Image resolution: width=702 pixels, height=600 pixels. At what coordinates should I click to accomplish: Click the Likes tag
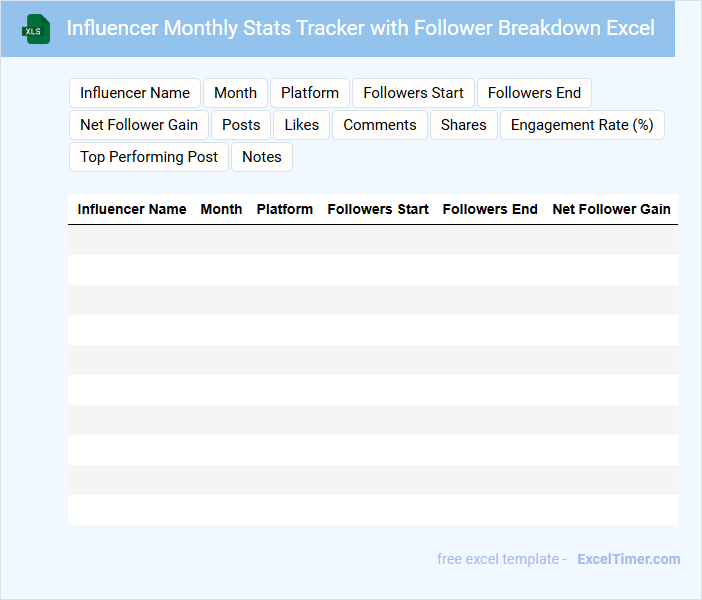tap(302, 125)
